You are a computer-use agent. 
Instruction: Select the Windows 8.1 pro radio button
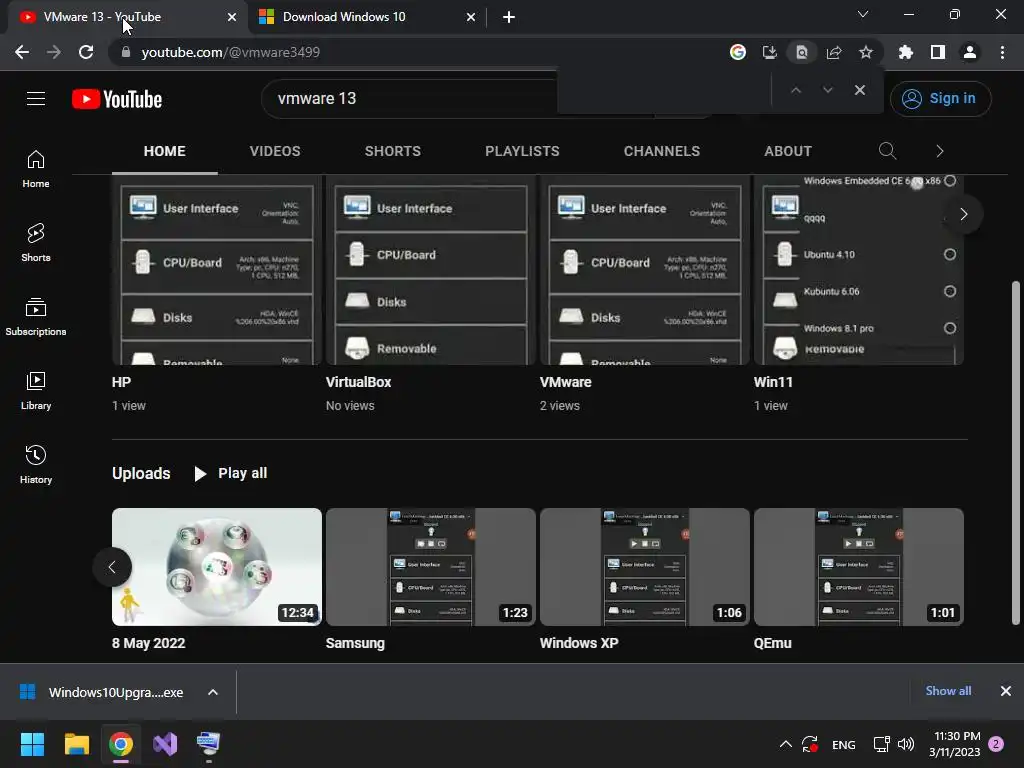(950, 328)
